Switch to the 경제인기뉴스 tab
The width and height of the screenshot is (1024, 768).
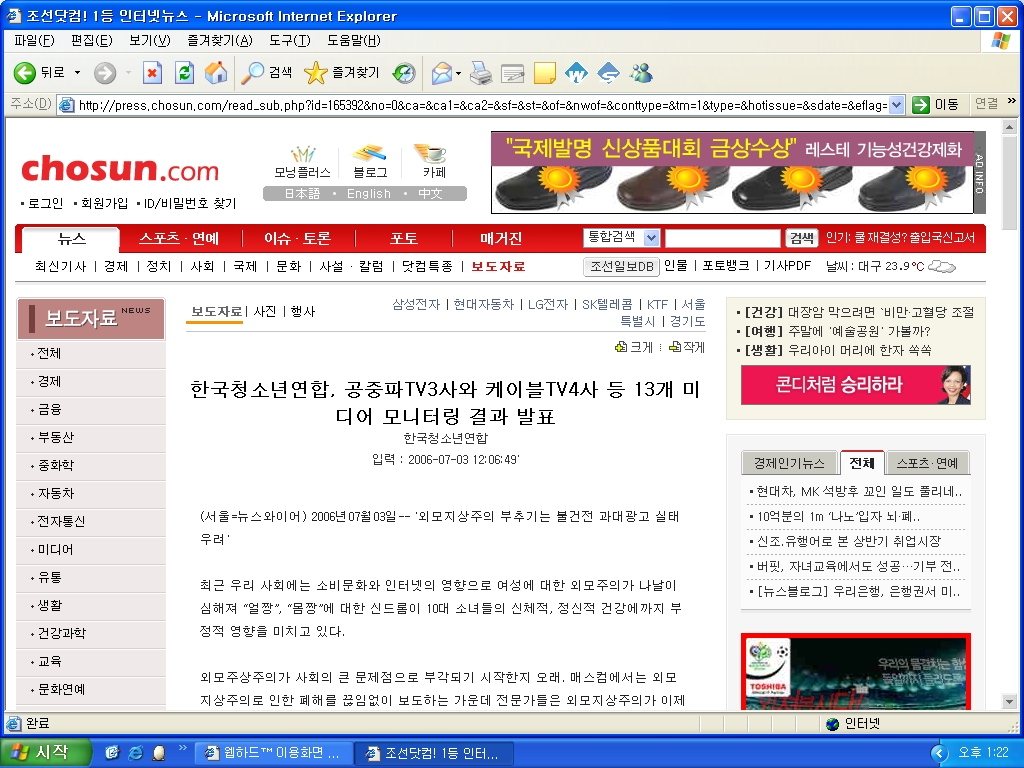pos(789,463)
